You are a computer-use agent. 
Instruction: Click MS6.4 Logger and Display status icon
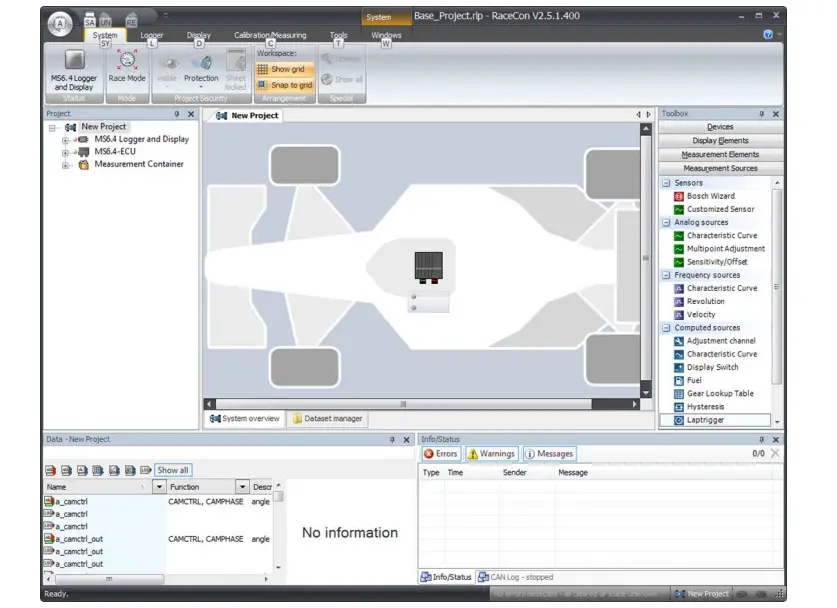tap(74, 60)
